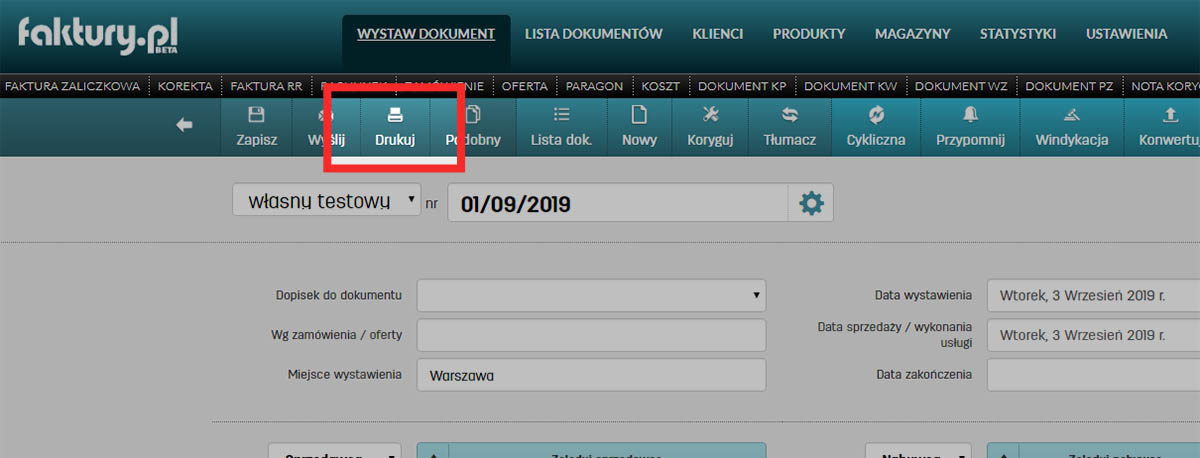Screen dimensions: 1200x458
Task: Open Lista dok. from the toolbar
Action: (x=561, y=126)
